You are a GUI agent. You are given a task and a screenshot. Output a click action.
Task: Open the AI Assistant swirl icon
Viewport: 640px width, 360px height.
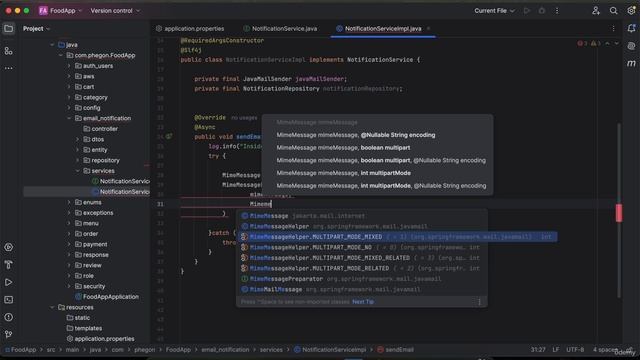(631, 46)
